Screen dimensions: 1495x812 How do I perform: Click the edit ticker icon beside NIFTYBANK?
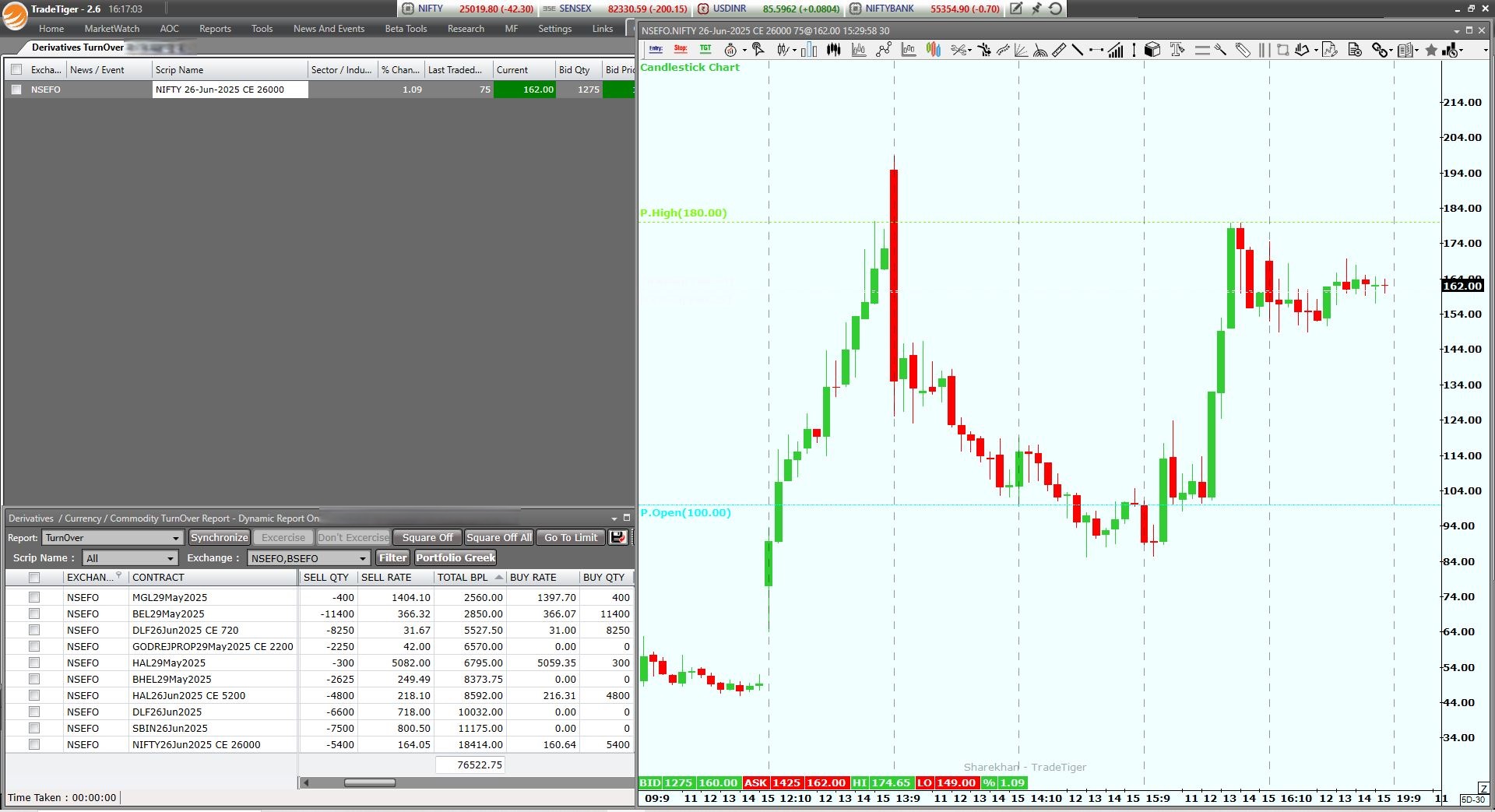[1016, 9]
